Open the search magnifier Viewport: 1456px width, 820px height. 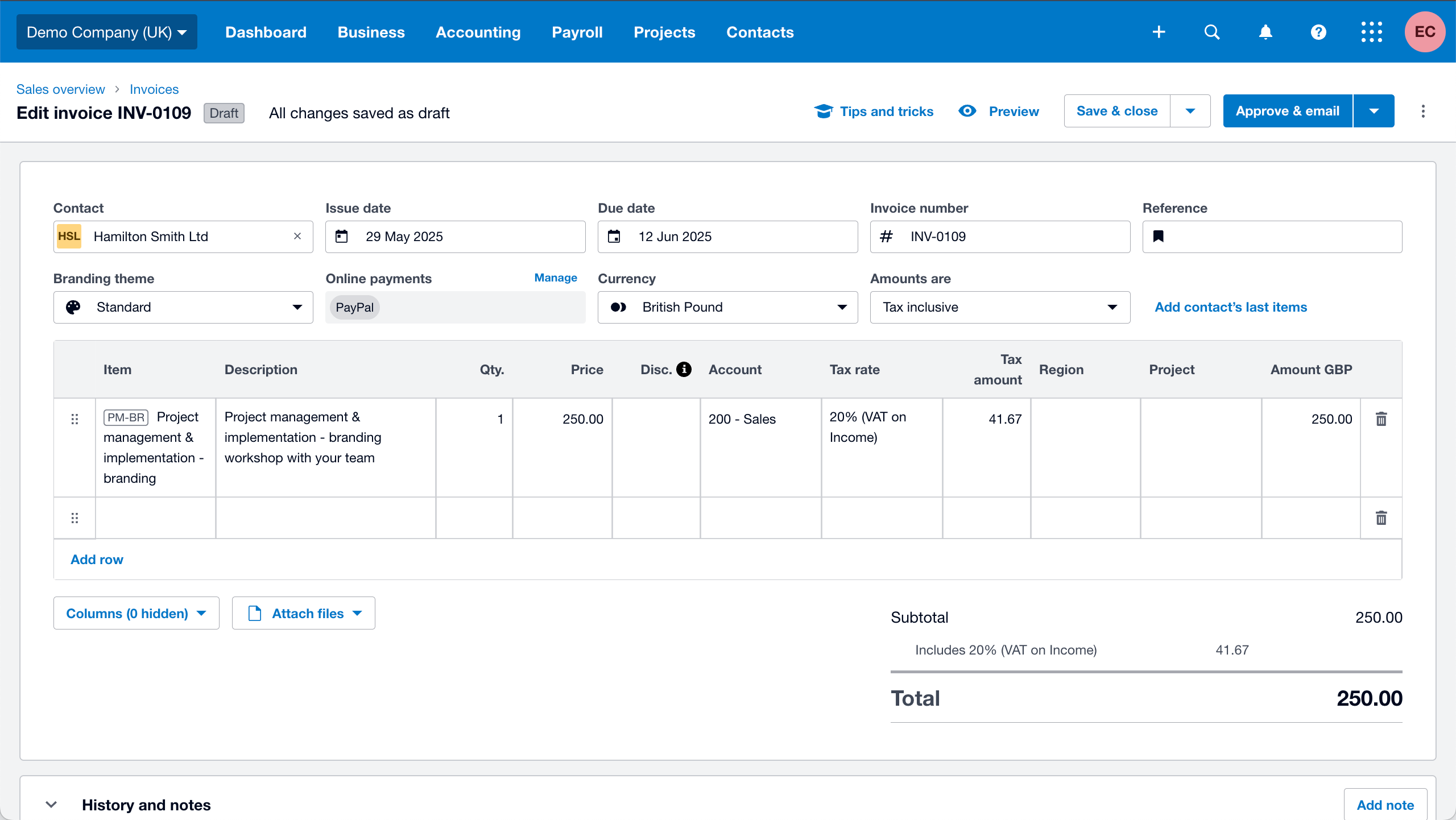click(1212, 32)
